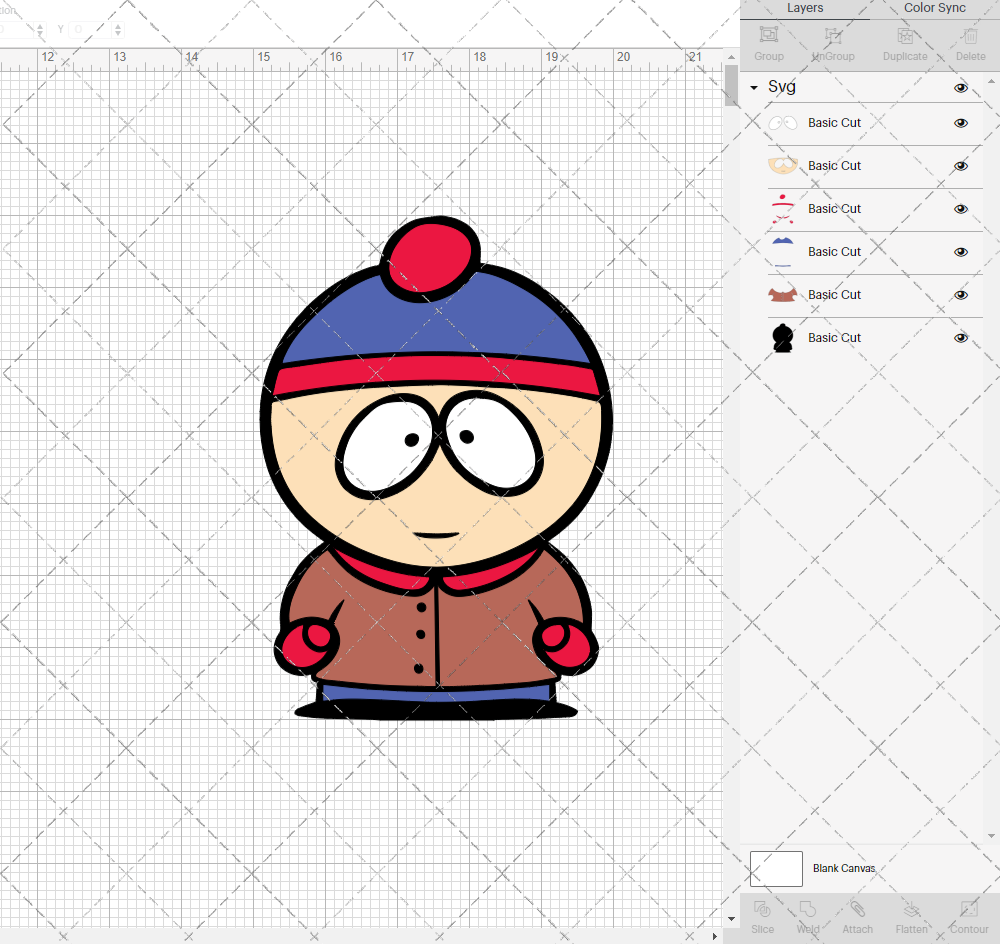Click the canvas horizontal scroll right arrow
The height and width of the screenshot is (944, 1000).
(714, 936)
